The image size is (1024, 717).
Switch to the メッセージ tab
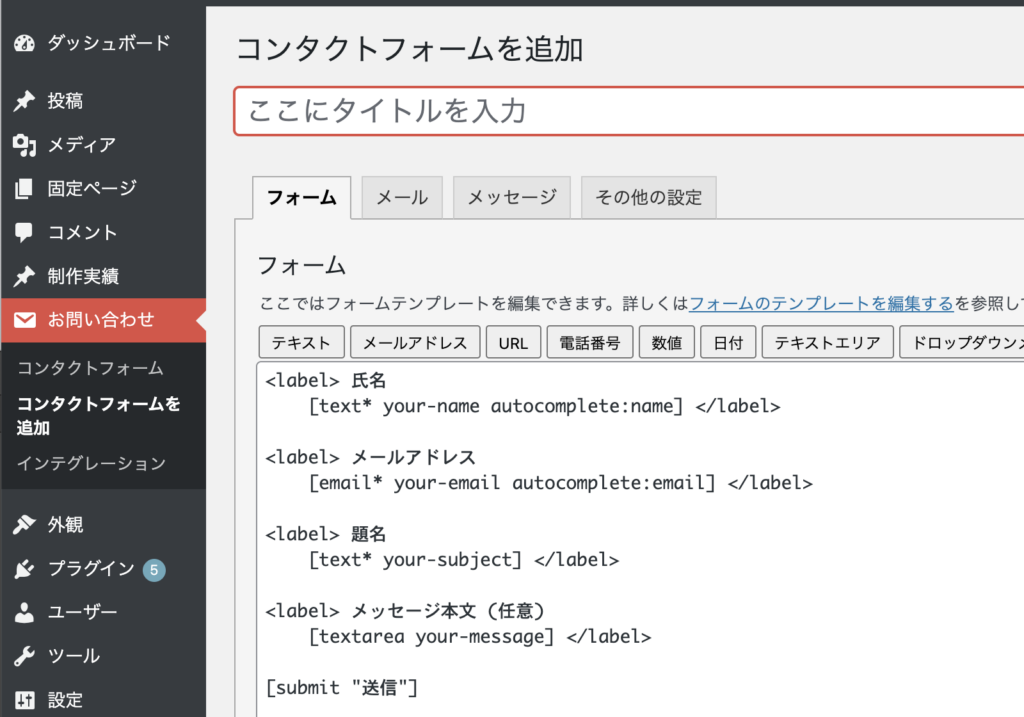512,197
